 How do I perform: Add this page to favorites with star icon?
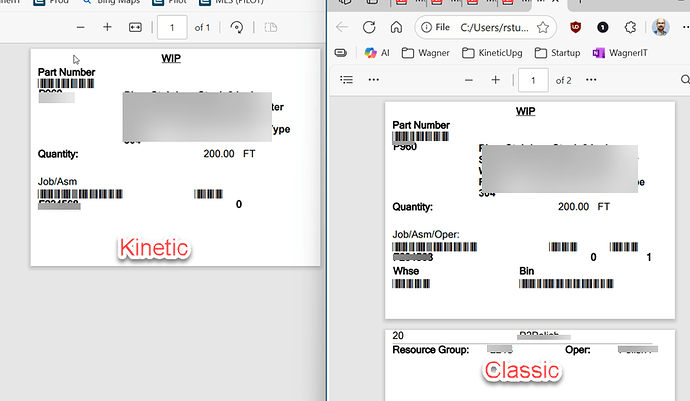click(543, 27)
